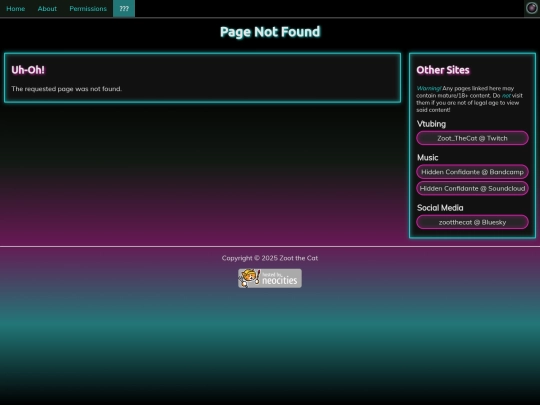Open zootthecat @ Bluesky link
Viewport: 540px width, 405px height.
[x=472, y=222]
